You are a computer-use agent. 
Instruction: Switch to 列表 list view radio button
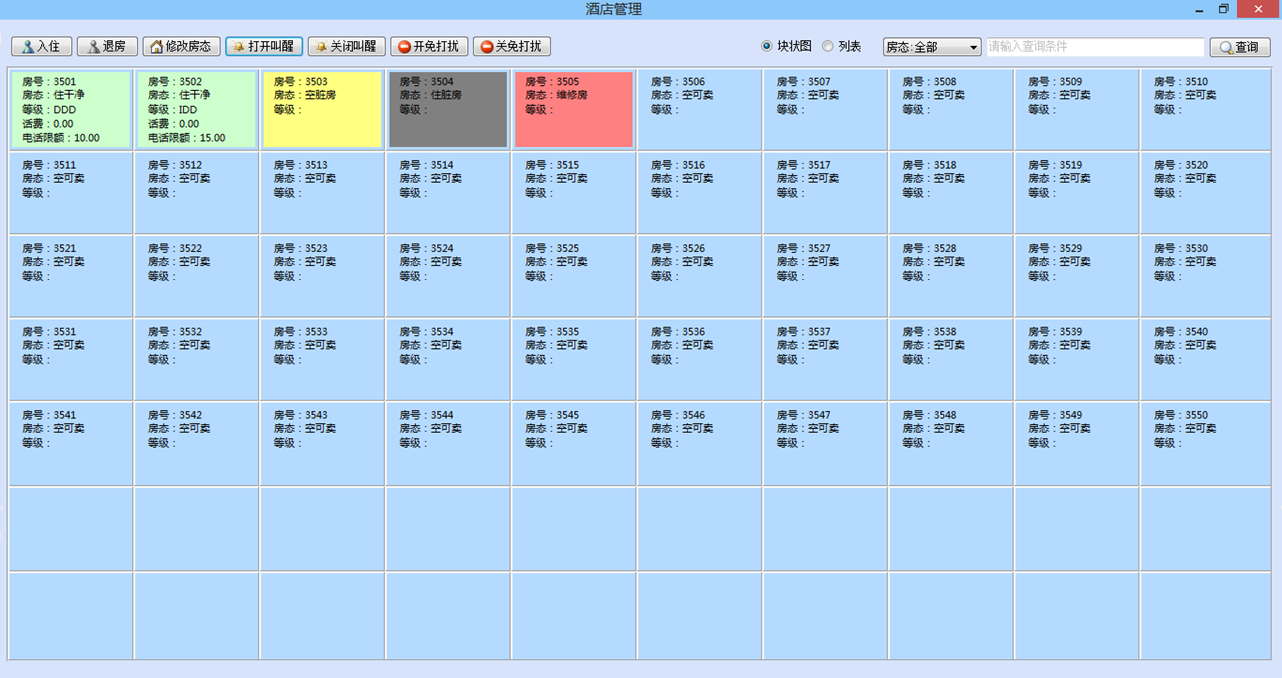click(828, 46)
